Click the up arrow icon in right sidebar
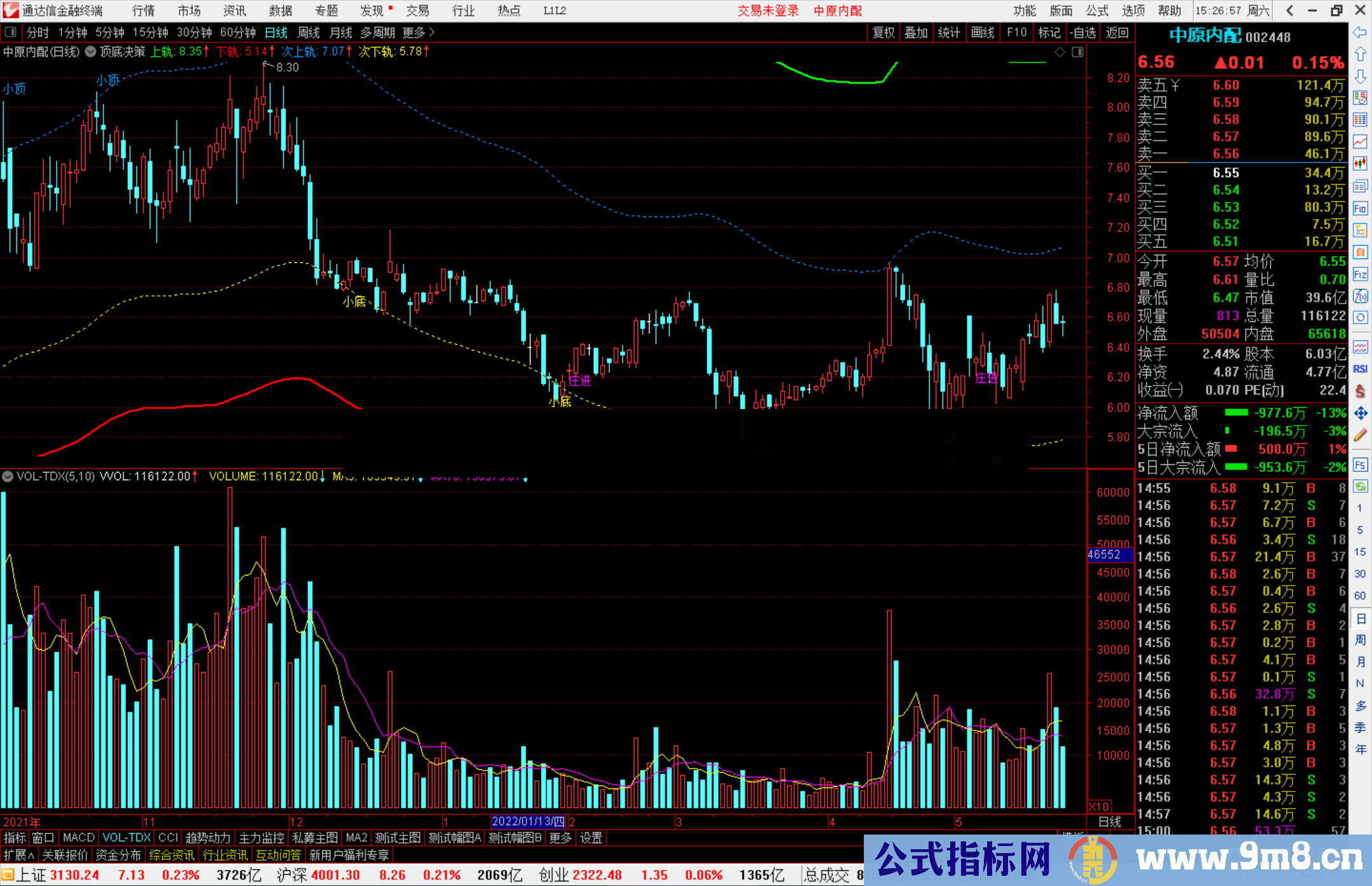1372x886 pixels. [x=1360, y=54]
